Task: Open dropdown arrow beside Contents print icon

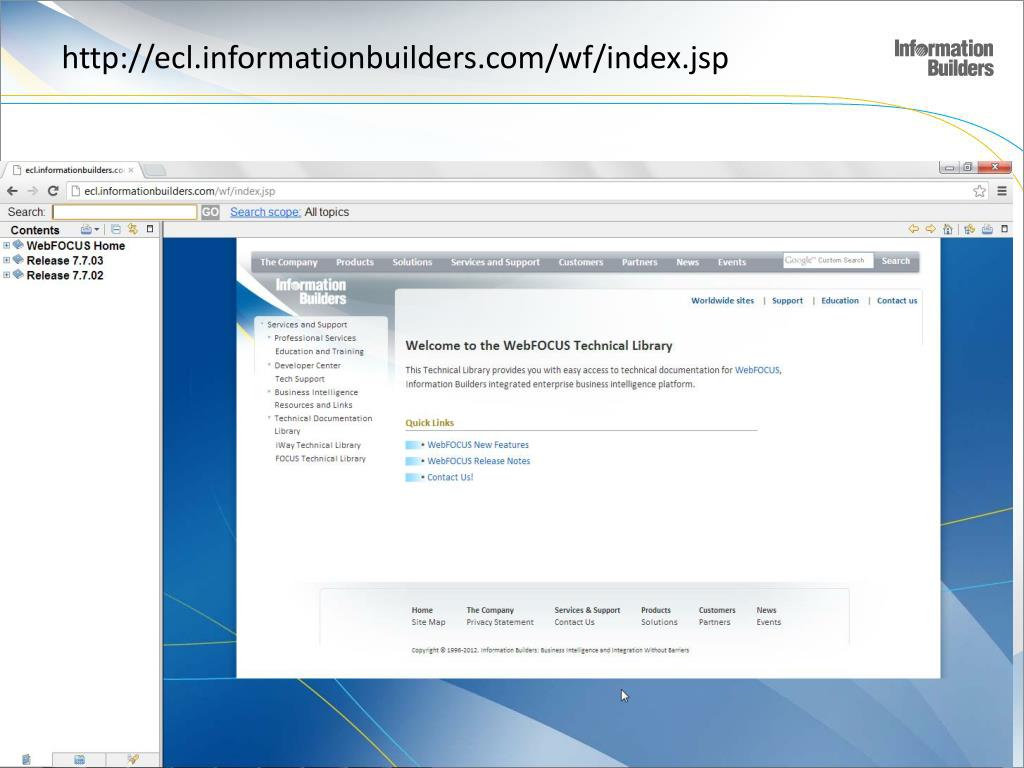Action: point(97,229)
